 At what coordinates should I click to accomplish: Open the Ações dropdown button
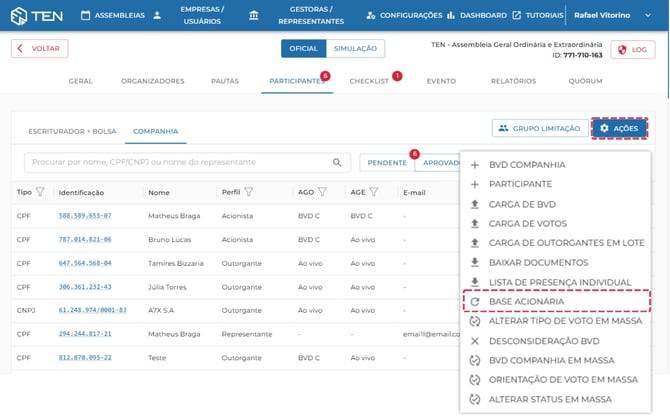click(619, 128)
